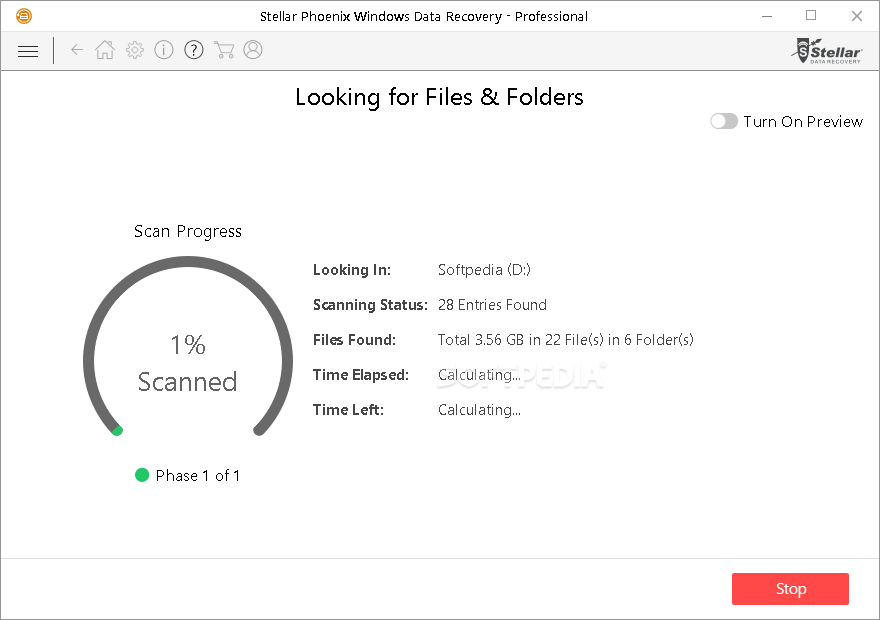
Task: Open the Buy shopping cart icon
Action: 224,50
